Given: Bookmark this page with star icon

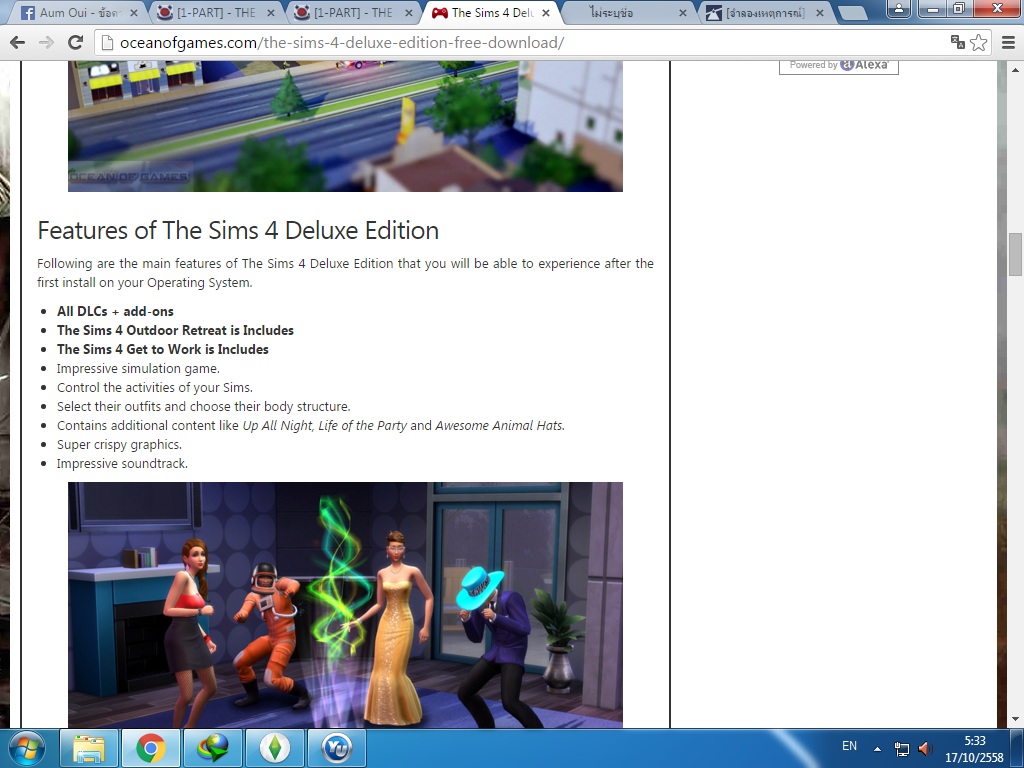Looking at the screenshot, I should tap(978, 42).
